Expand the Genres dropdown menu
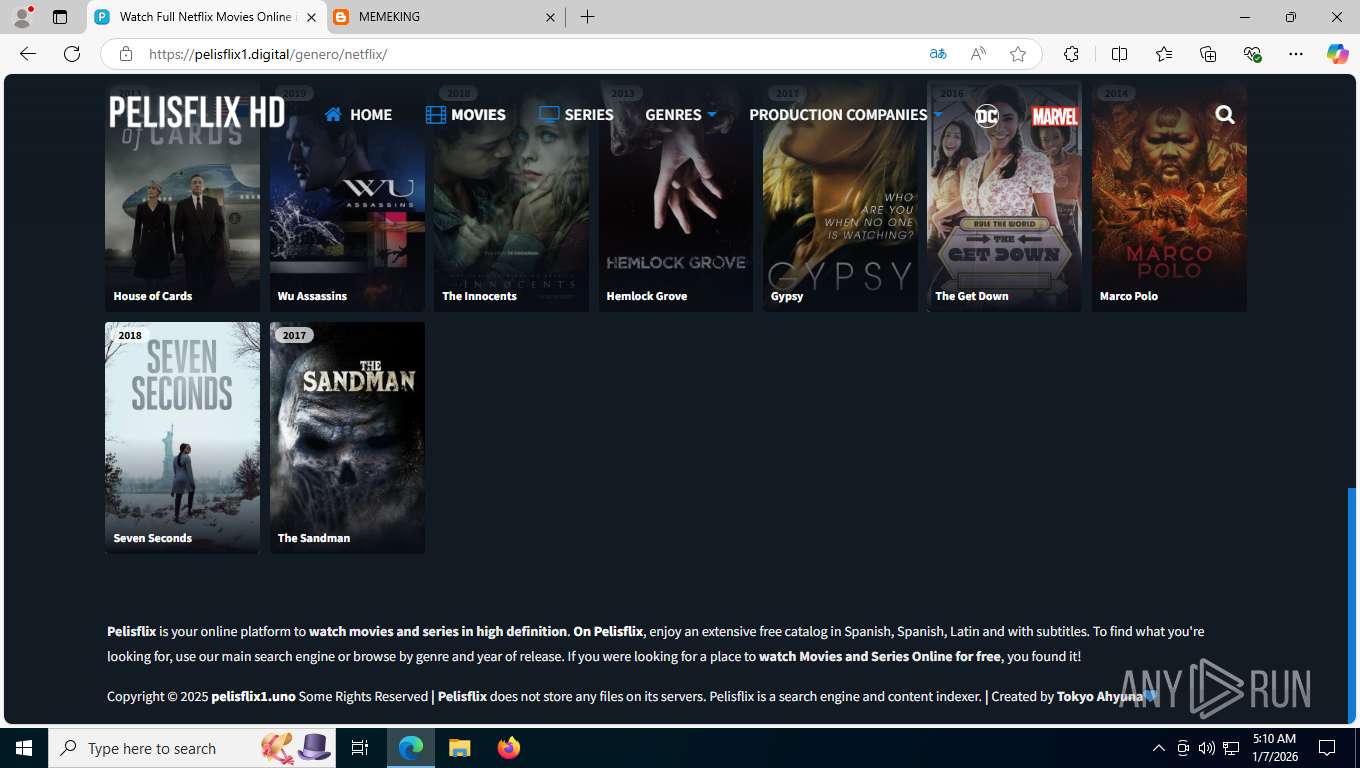Image resolution: width=1360 pixels, height=768 pixels. tap(681, 115)
